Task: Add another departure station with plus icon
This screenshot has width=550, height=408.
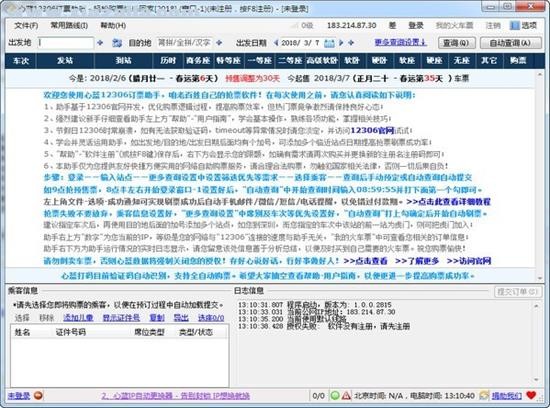Action: point(100,43)
